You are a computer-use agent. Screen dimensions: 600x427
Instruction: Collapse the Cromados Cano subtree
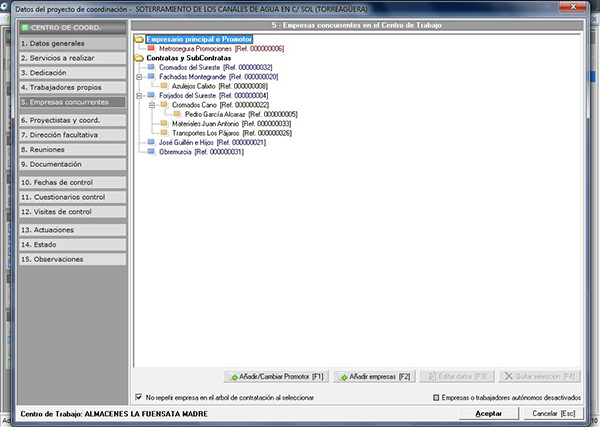click(151, 105)
